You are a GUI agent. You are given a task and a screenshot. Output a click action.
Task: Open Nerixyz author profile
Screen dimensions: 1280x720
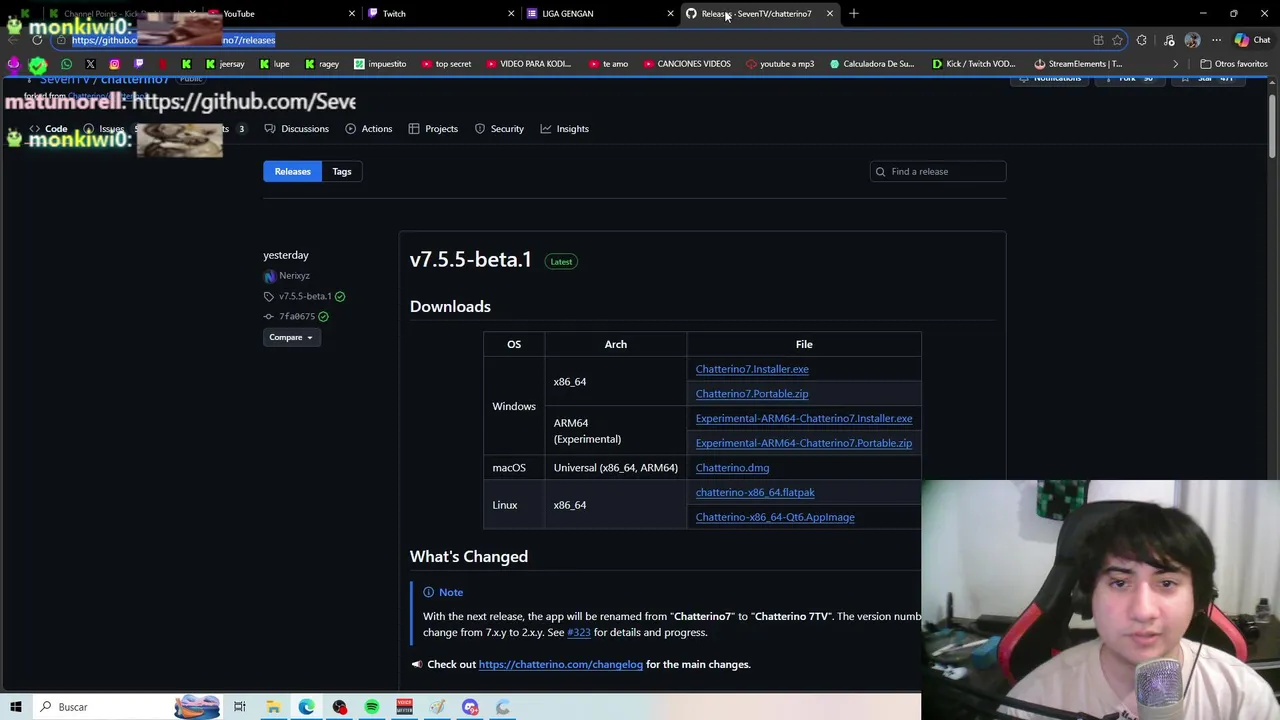click(294, 275)
